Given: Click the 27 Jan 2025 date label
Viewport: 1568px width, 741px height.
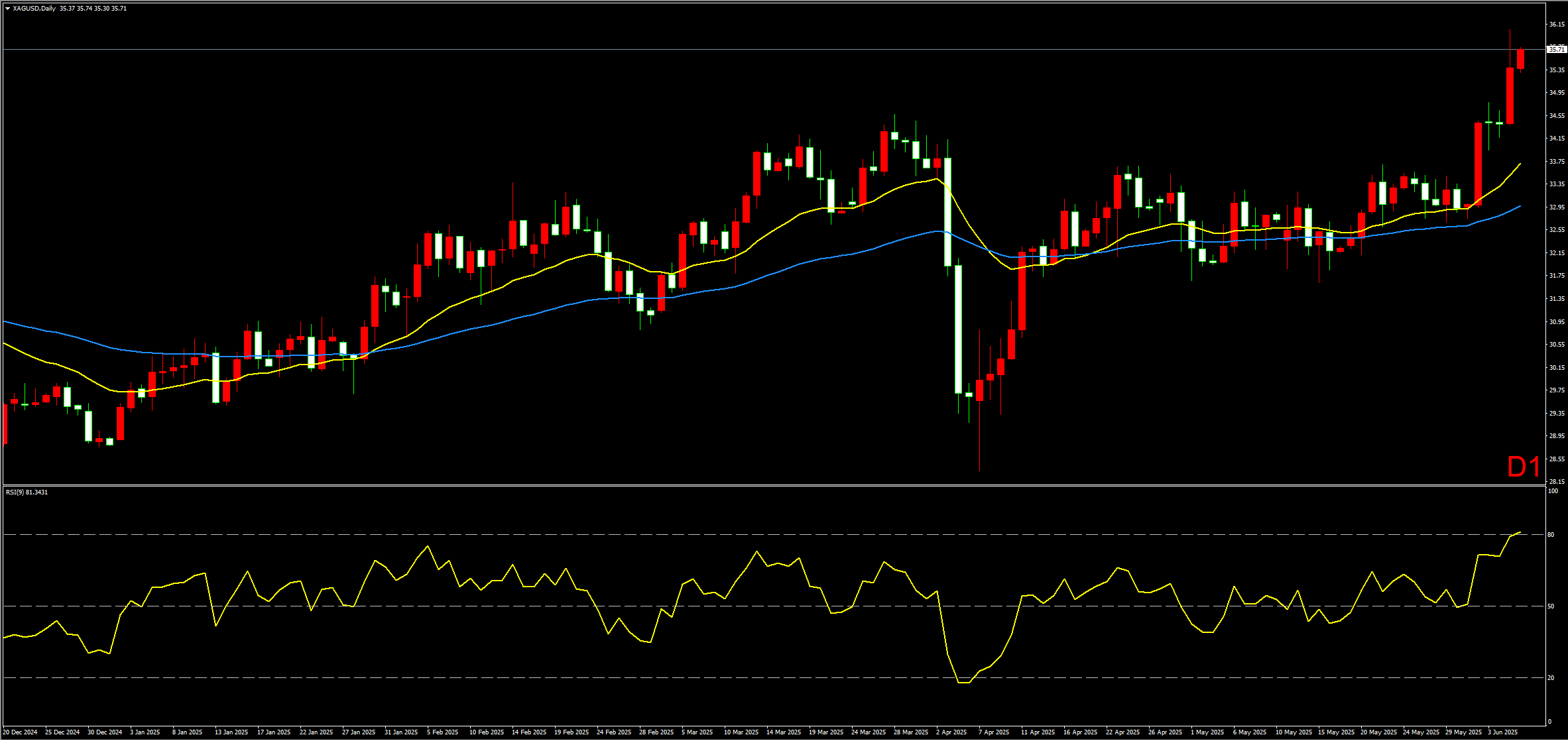Looking at the screenshot, I should (359, 732).
